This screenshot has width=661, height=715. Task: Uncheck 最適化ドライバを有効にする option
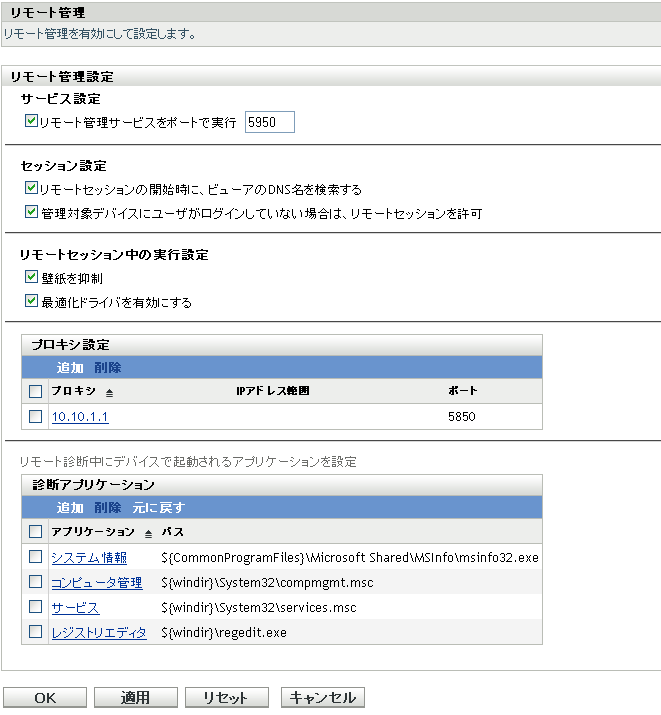[x=31, y=301]
